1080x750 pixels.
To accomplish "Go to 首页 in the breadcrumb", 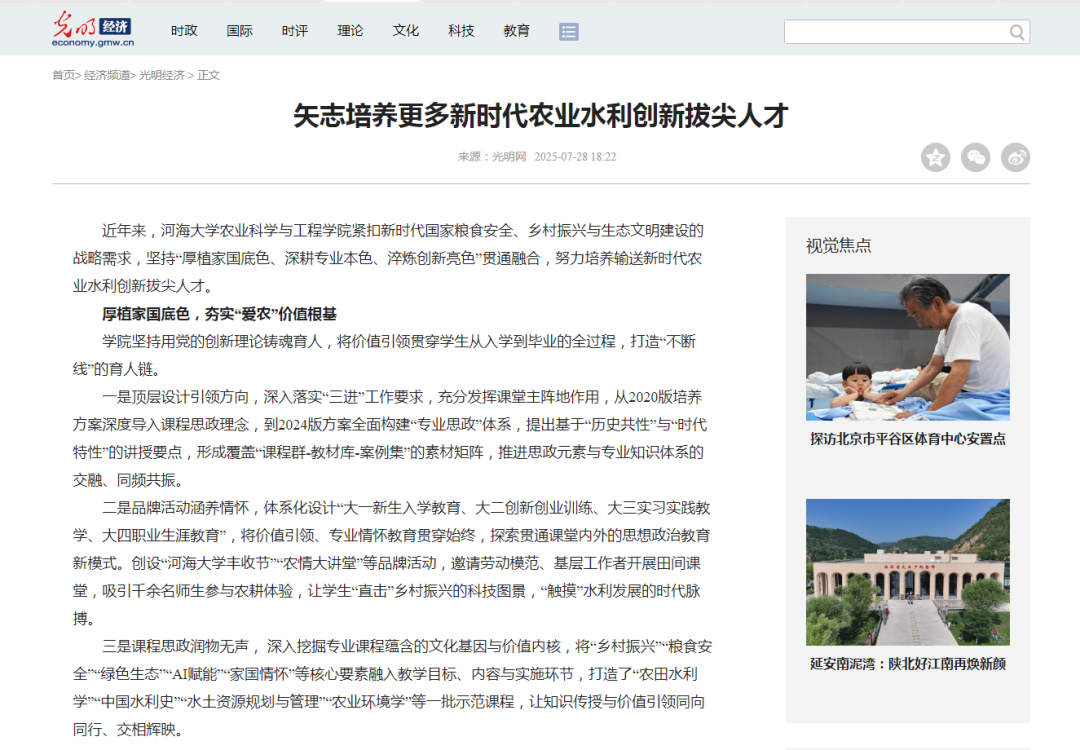I will point(63,75).
